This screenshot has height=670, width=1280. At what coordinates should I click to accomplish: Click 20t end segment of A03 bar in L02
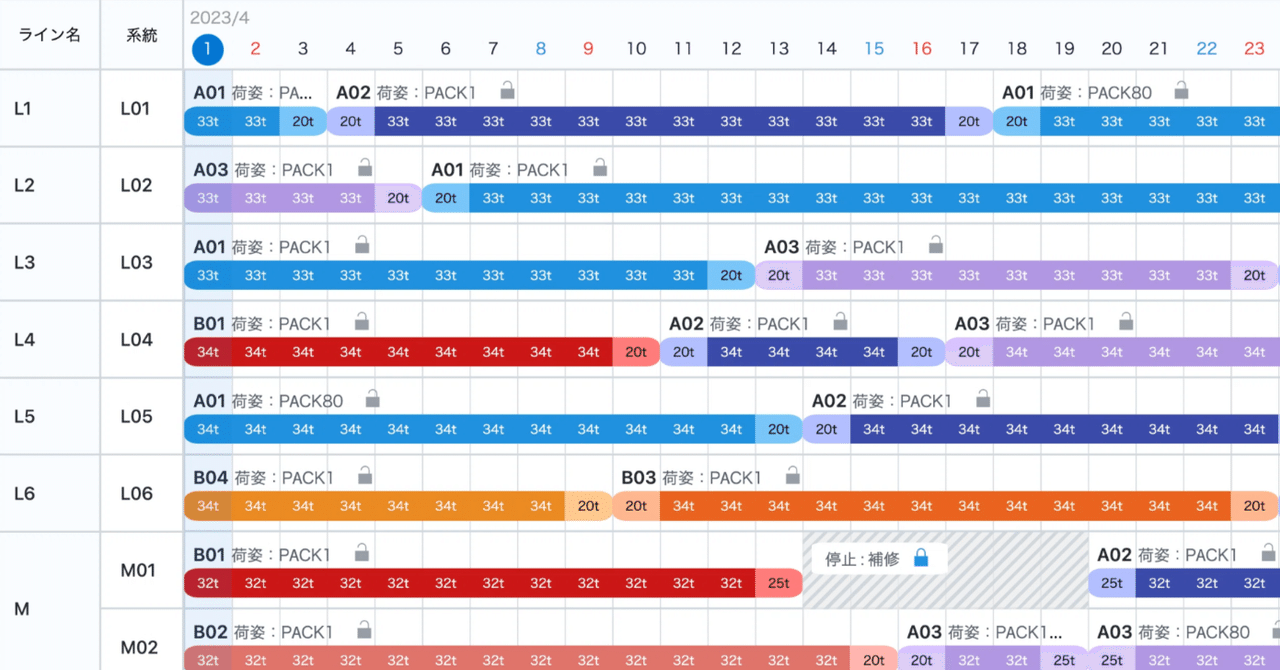pyautogui.click(x=398, y=198)
